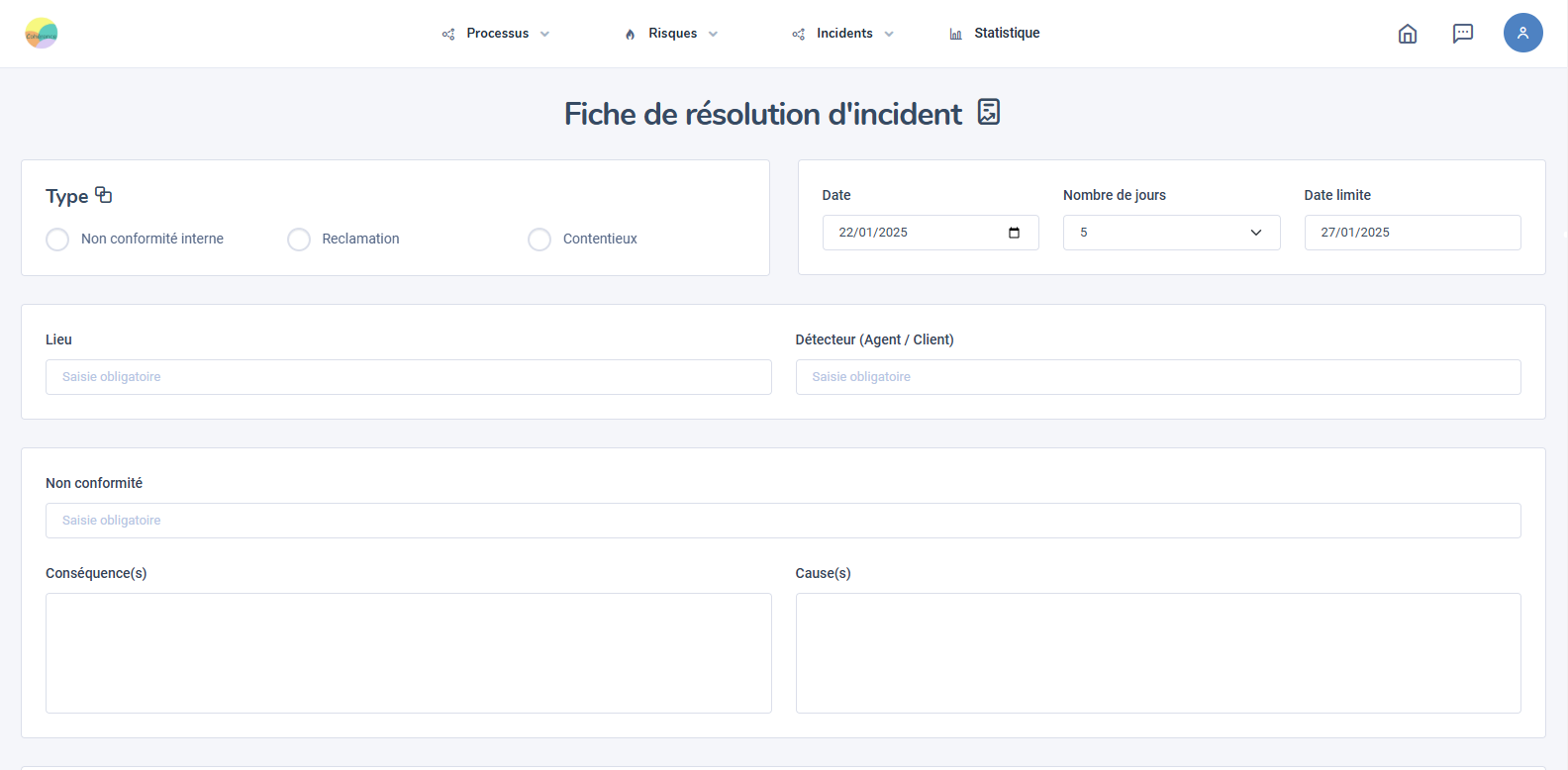This screenshot has height=770, width=1568.
Task: Focus the Détecteur (Agent / Client) field
Action: [1157, 377]
